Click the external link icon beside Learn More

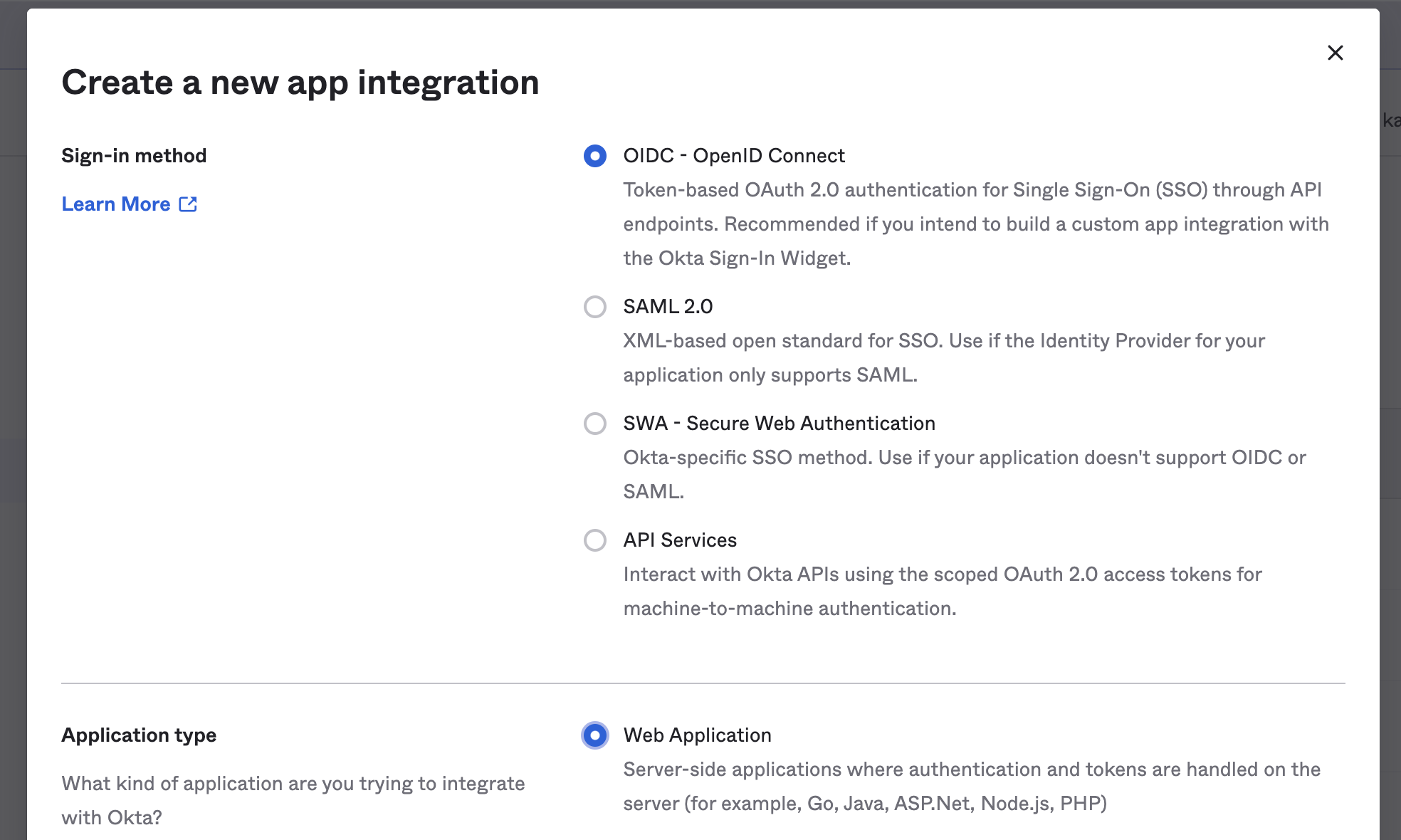pyautogui.click(x=188, y=204)
